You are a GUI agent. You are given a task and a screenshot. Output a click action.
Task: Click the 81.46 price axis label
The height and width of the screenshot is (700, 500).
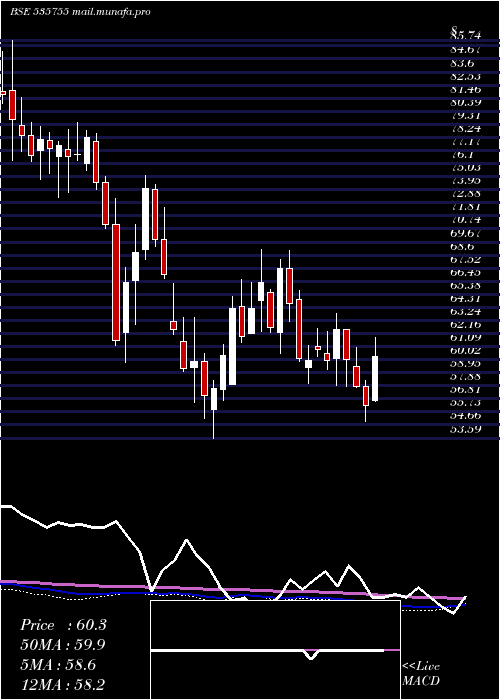466,89
